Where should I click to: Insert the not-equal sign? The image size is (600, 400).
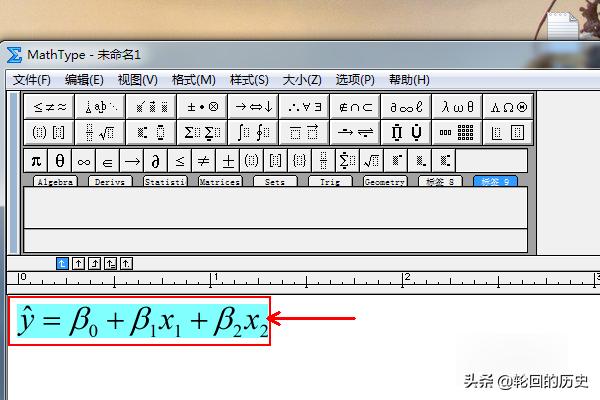click(204, 160)
